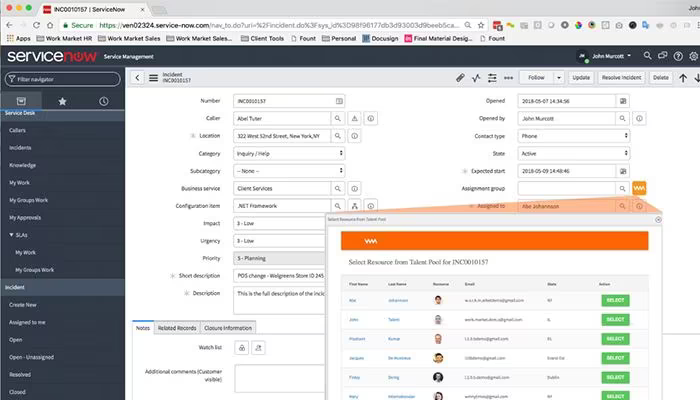Open the more options ellipsis menu
This screenshot has width=700, height=400.
pyautogui.click(x=508, y=78)
